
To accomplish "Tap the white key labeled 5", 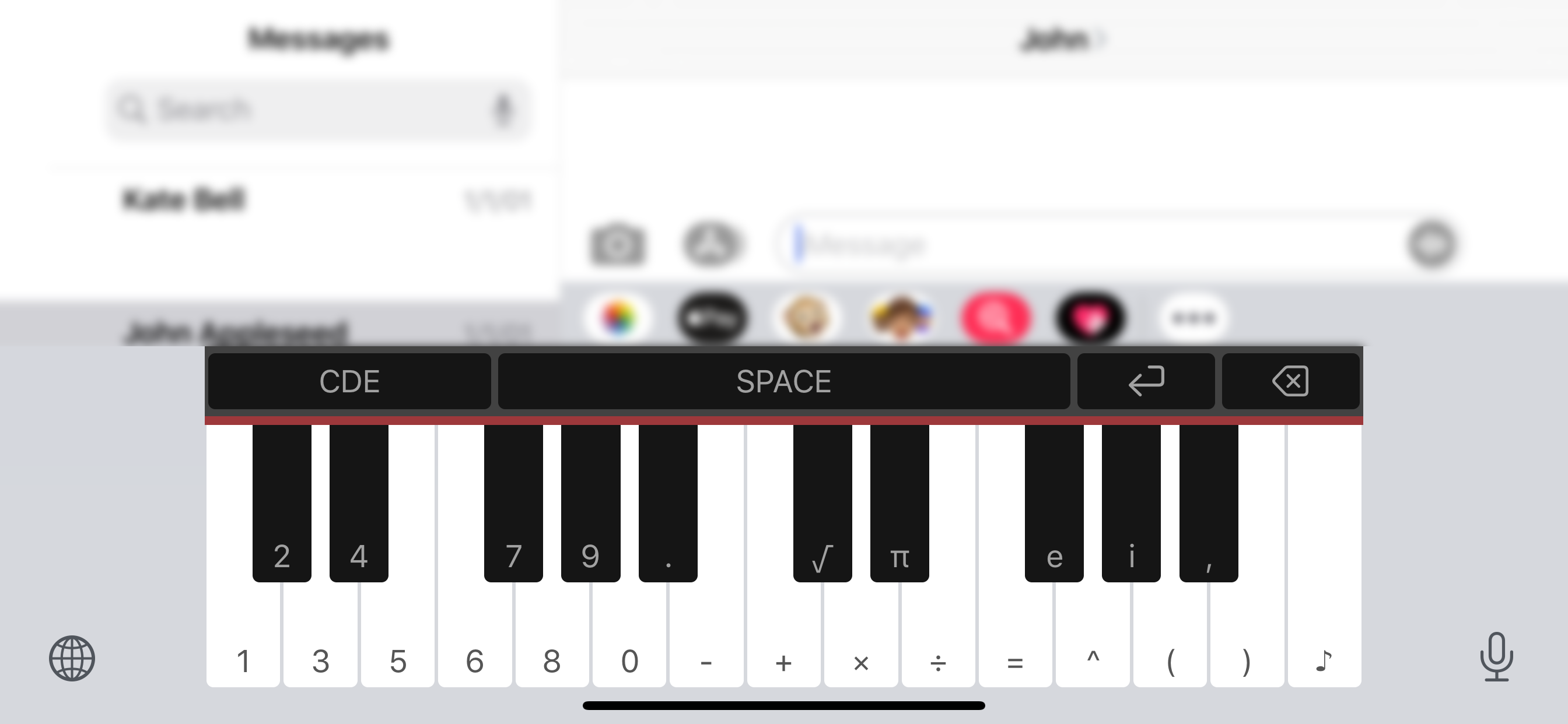I will click(398, 632).
